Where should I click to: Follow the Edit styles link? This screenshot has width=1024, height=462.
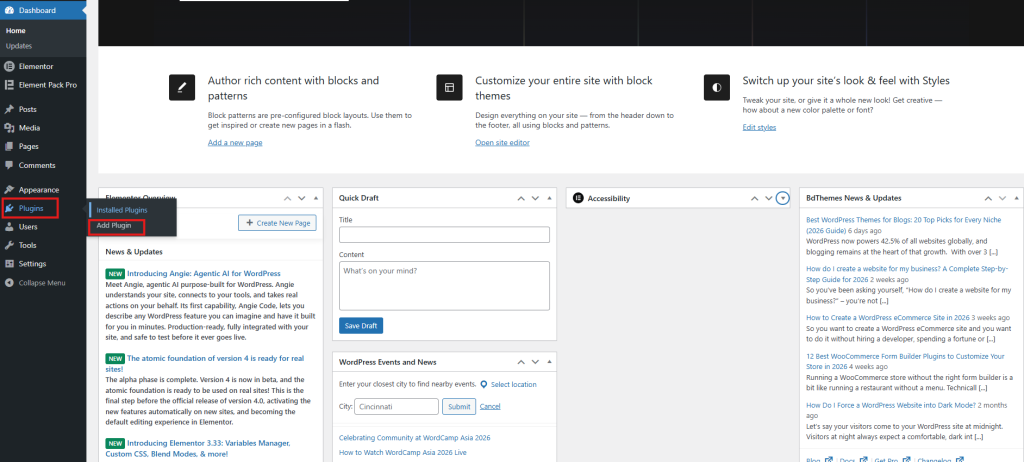pyautogui.click(x=760, y=127)
